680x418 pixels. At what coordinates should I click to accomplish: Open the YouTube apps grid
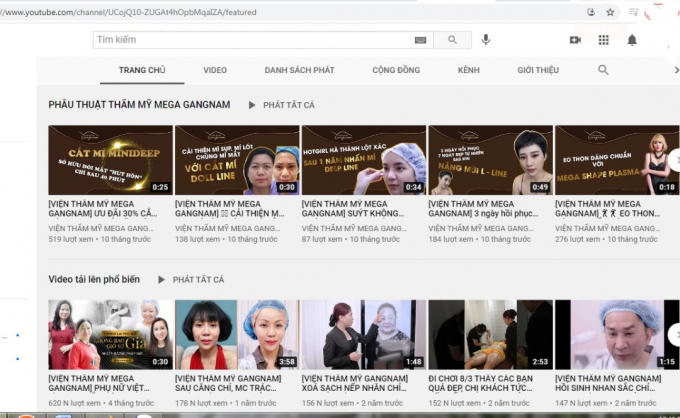click(x=603, y=40)
